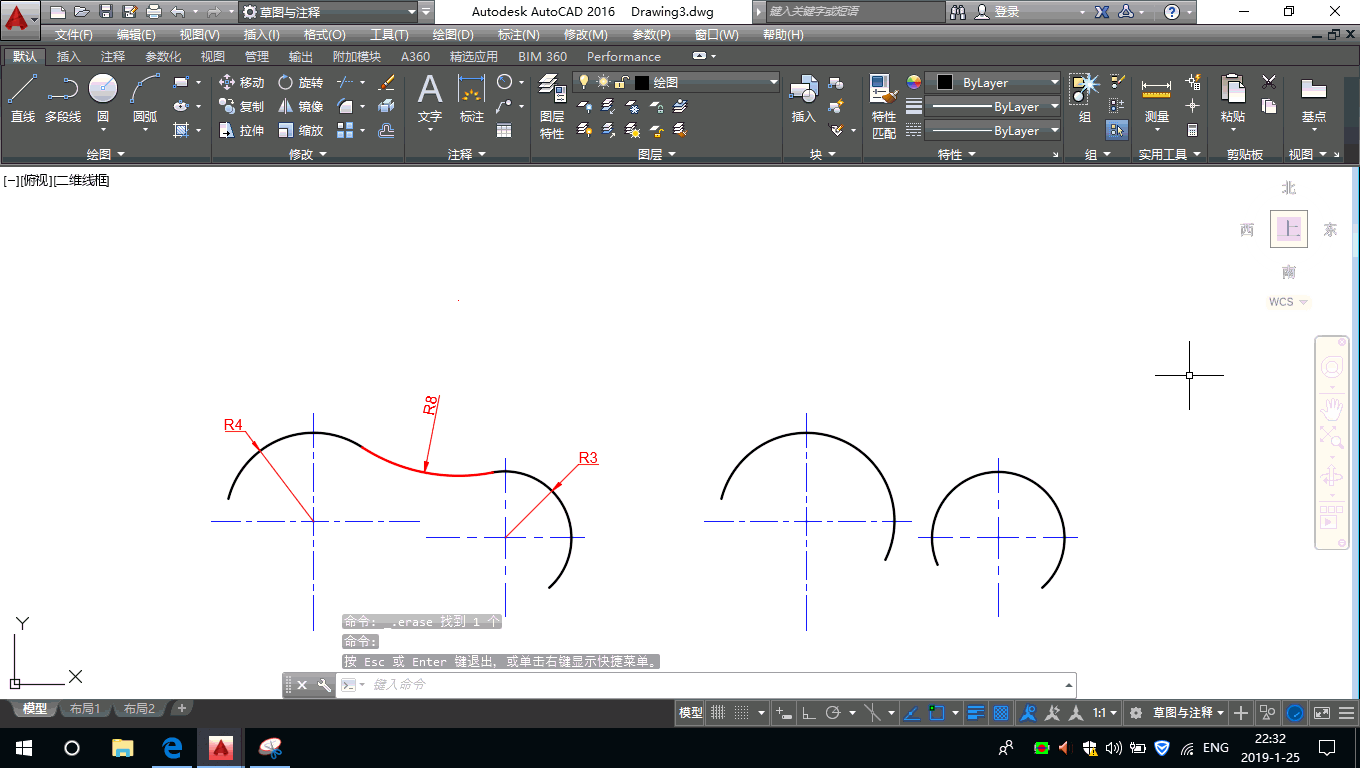
Task: Open the 绘图(D) menu
Action: tap(453, 35)
